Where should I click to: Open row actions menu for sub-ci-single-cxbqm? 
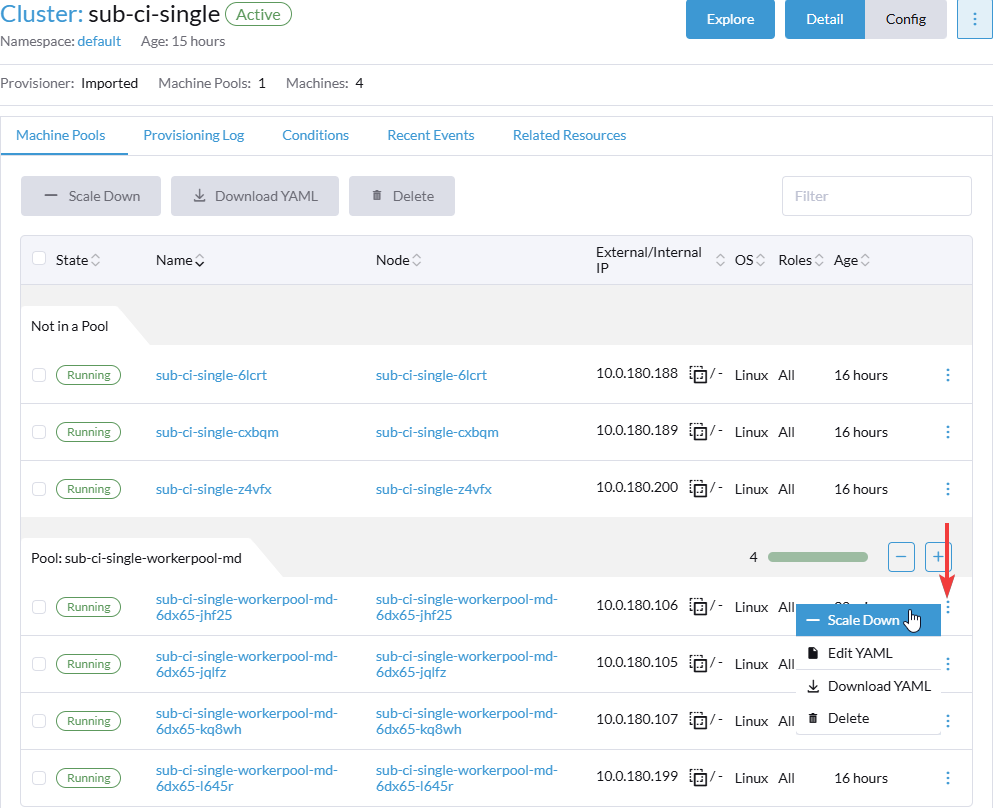[x=948, y=433]
